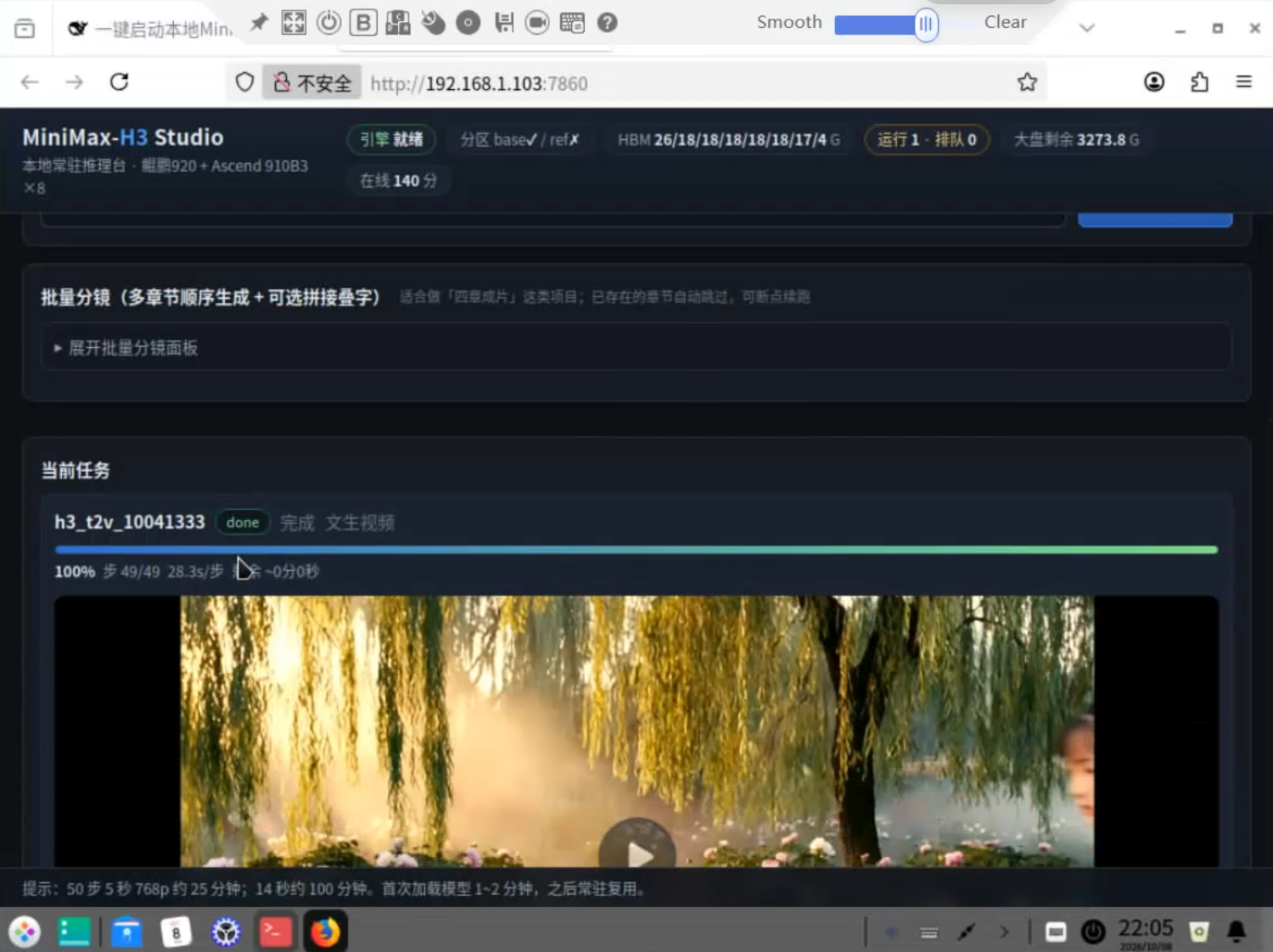Adjust the Smooth/Clear quality slider handle

[926, 24]
